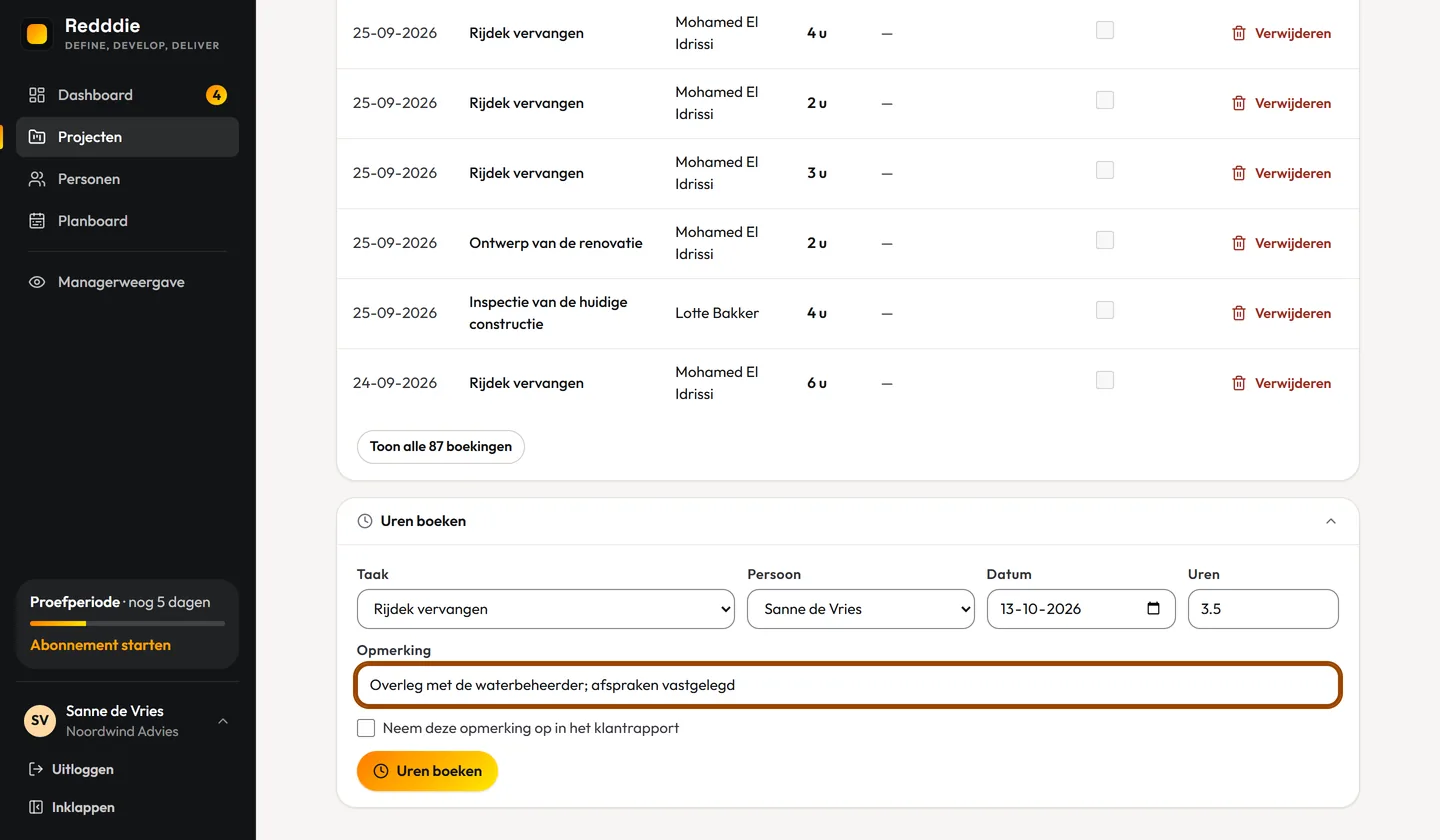Remove the 2 u Rijdek vervangen booking

(1281, 103)
